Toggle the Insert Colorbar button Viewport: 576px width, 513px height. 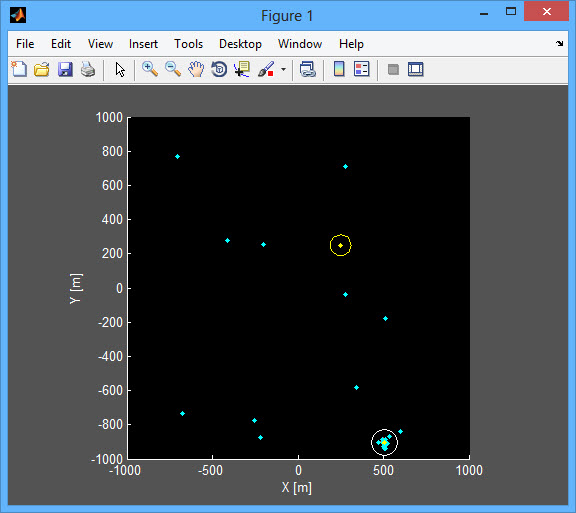(x=339, y=69)
